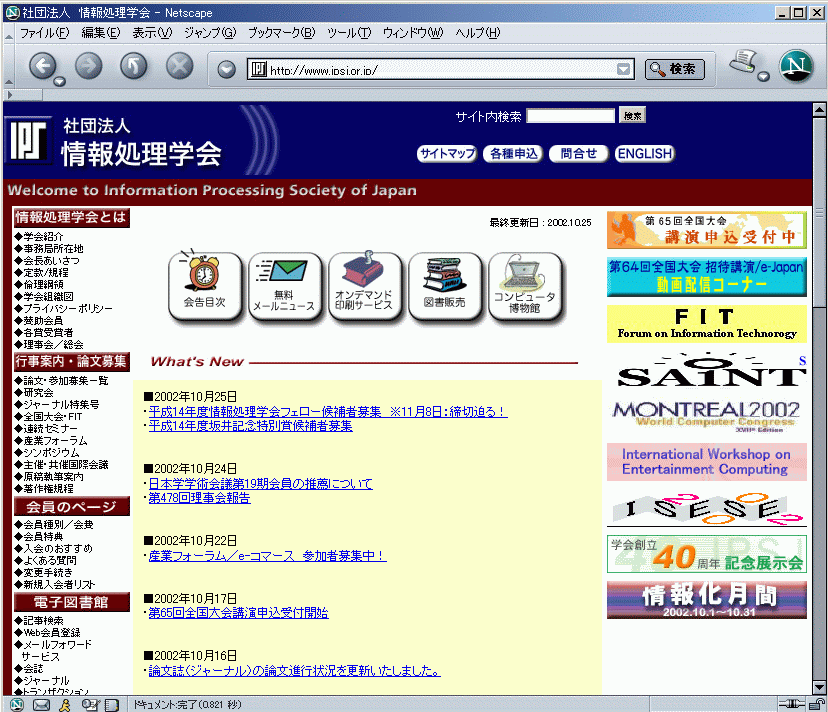Click the 検索 search button in the toolbar
Viewport: 828px width, 712px height.
click(674, 69)
